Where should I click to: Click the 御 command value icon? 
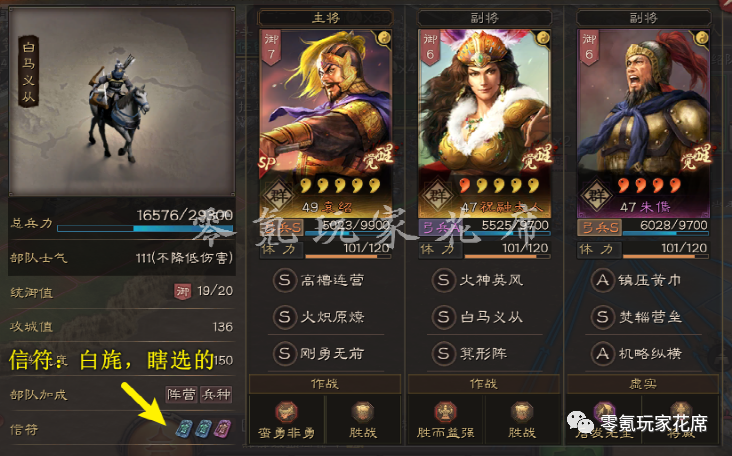point(183,292)
